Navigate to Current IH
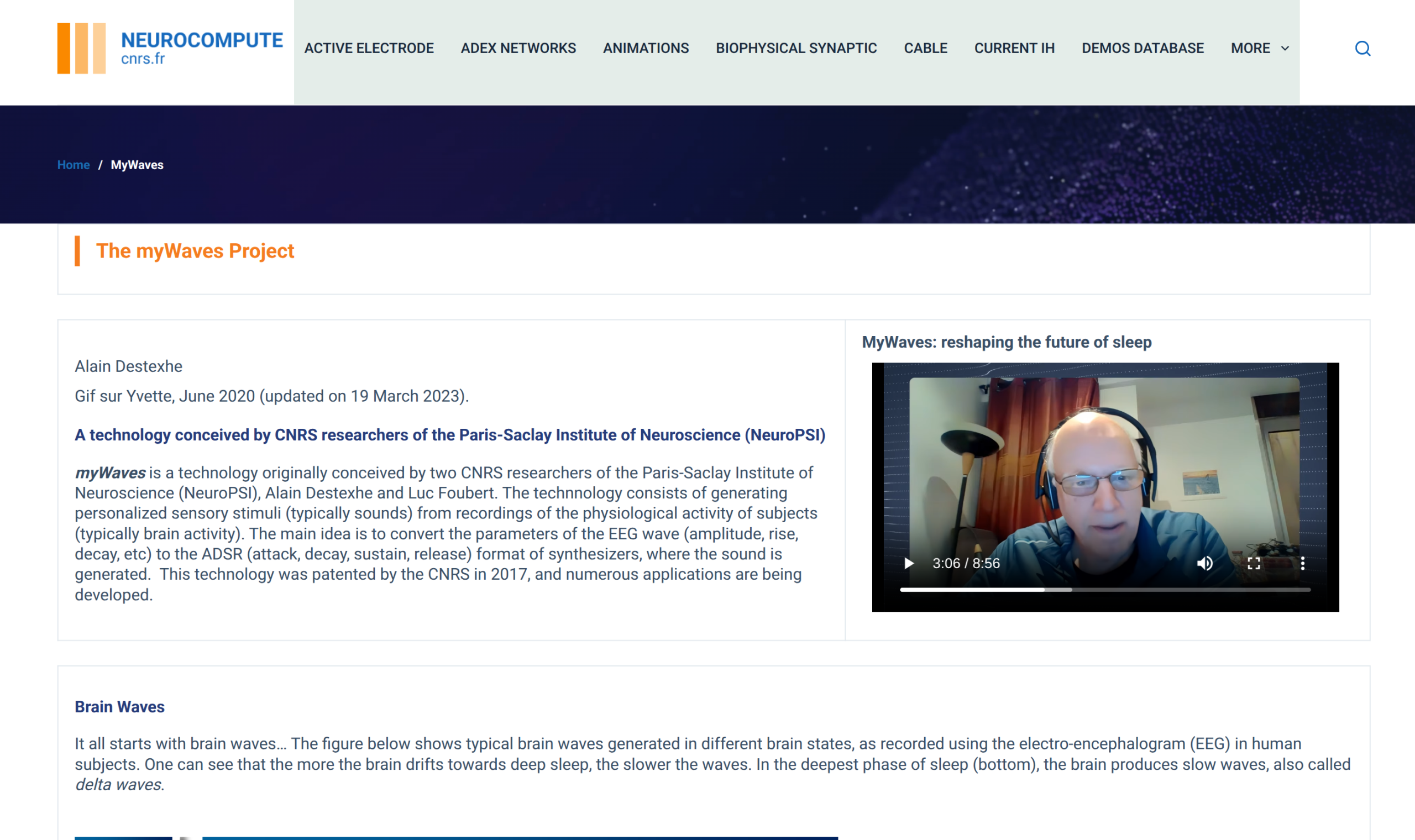The image size is (1415, 840). pos(1014,48)
